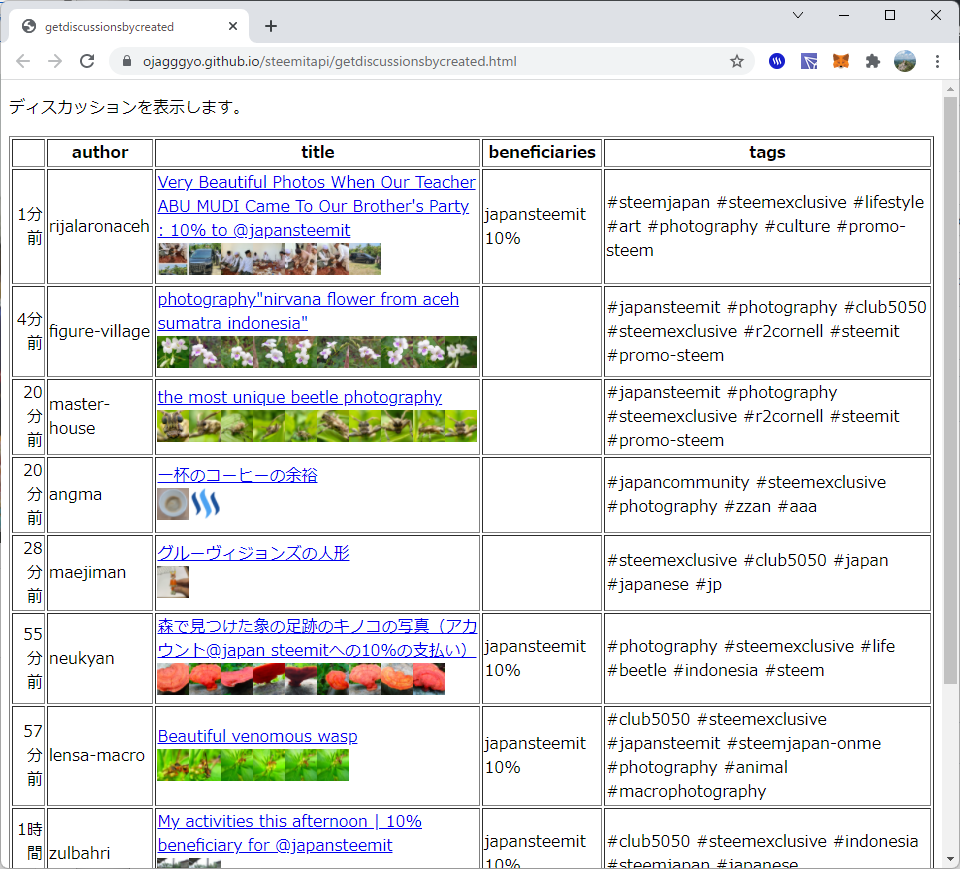Click the beetle photography thumbnails
The height and width of the screenshot is (869, 960).
[317, 426]
